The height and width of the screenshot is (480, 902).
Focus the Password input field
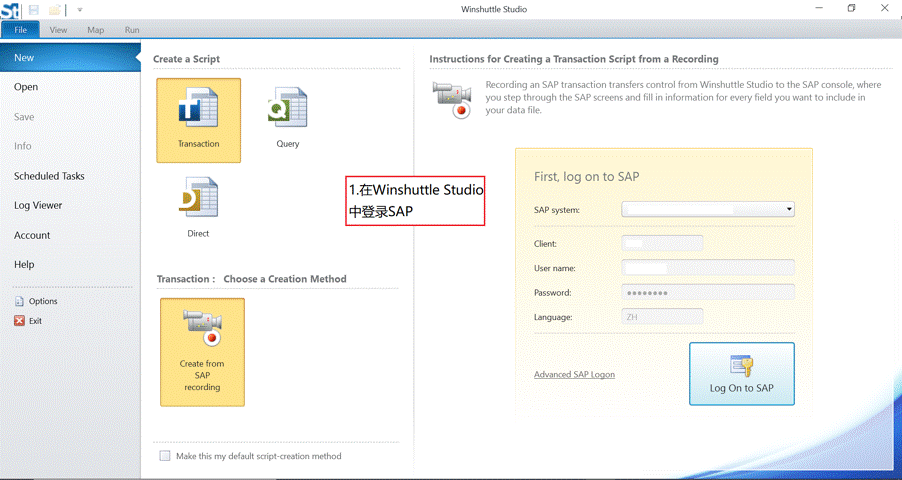708,292
